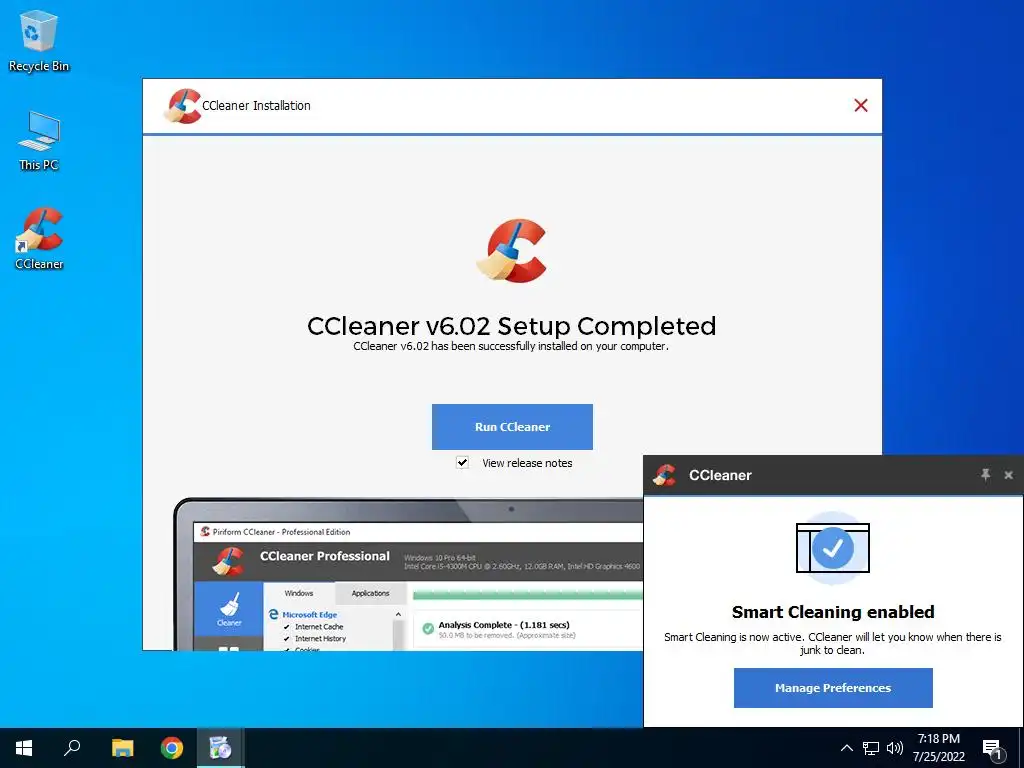Select the Recycle Bin desktop icon
Image resolution: width=1024 pixels, height=768 pixels.
pos(39,40)
